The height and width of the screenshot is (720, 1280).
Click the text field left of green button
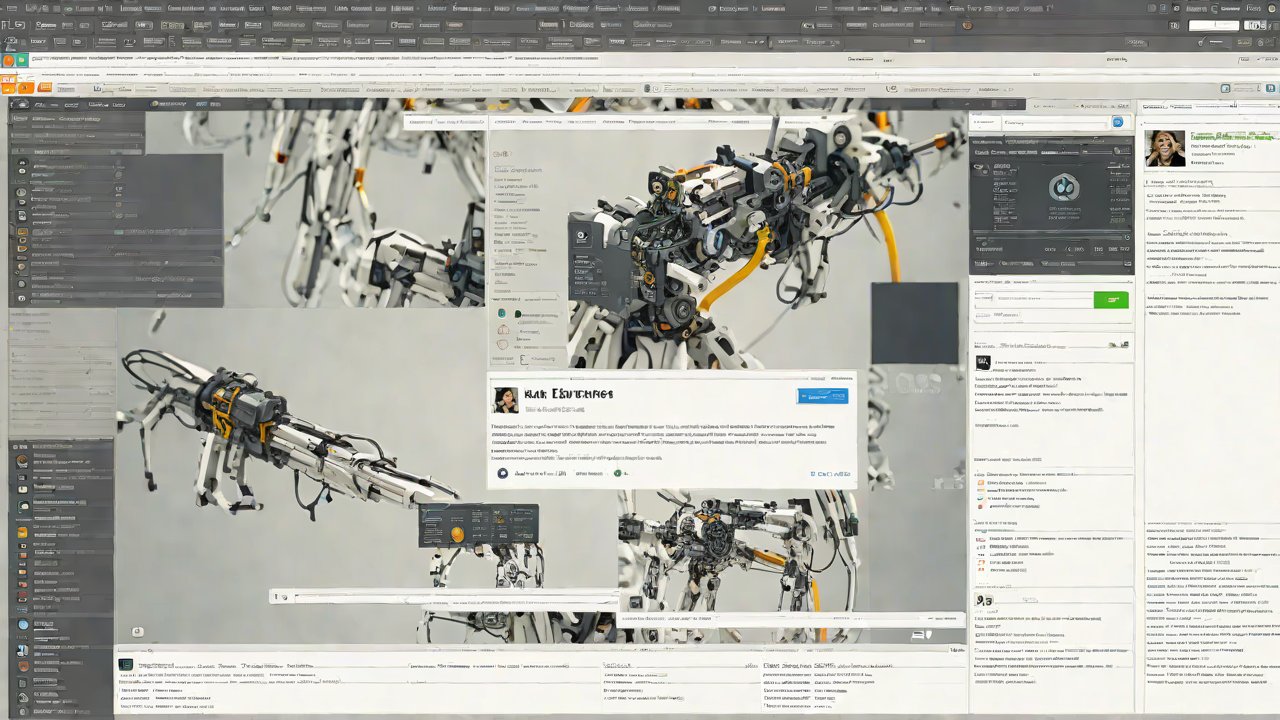pyautogui.click(x=1032, y=300)
